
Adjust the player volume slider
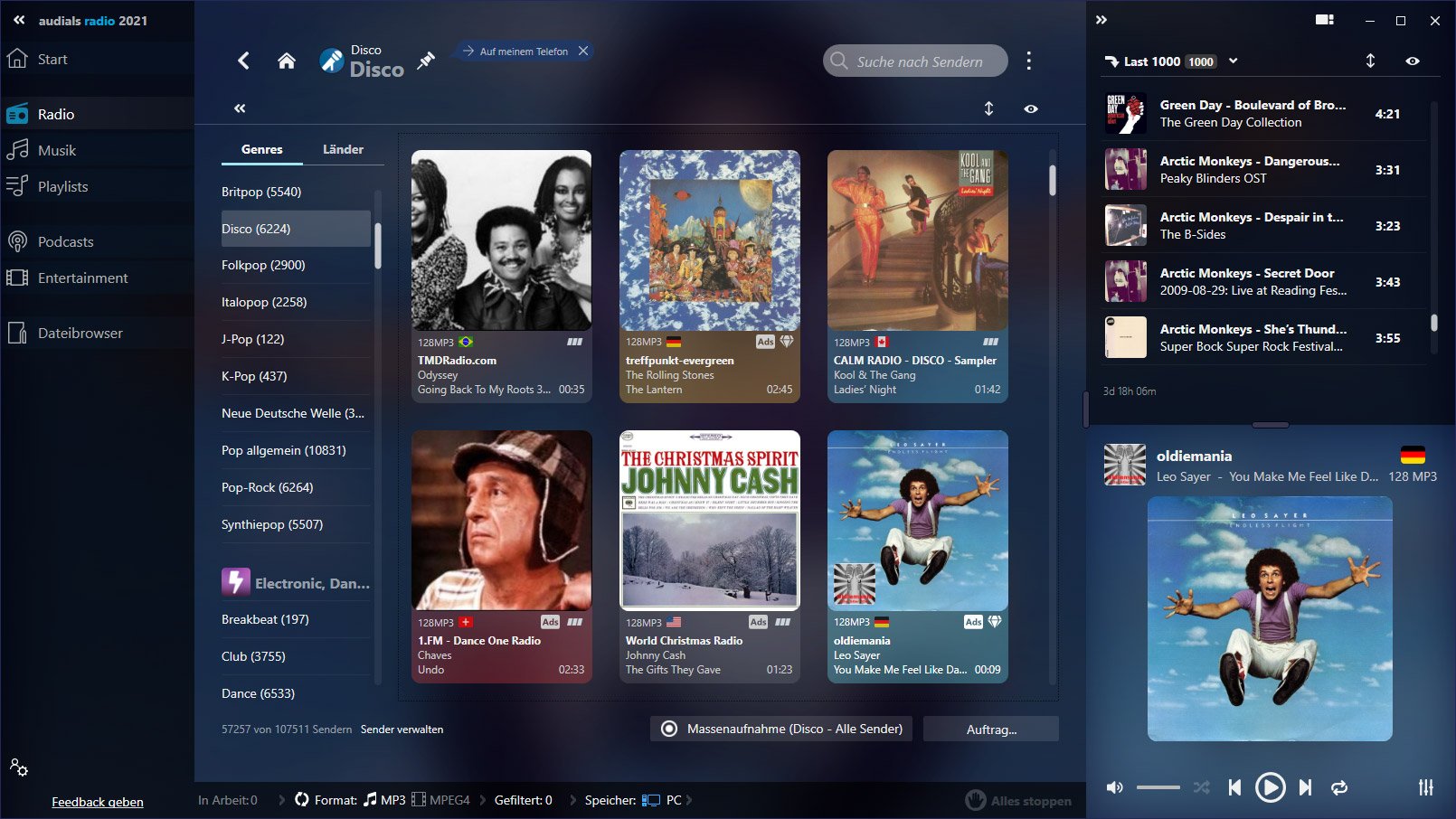click(1158, 787)
